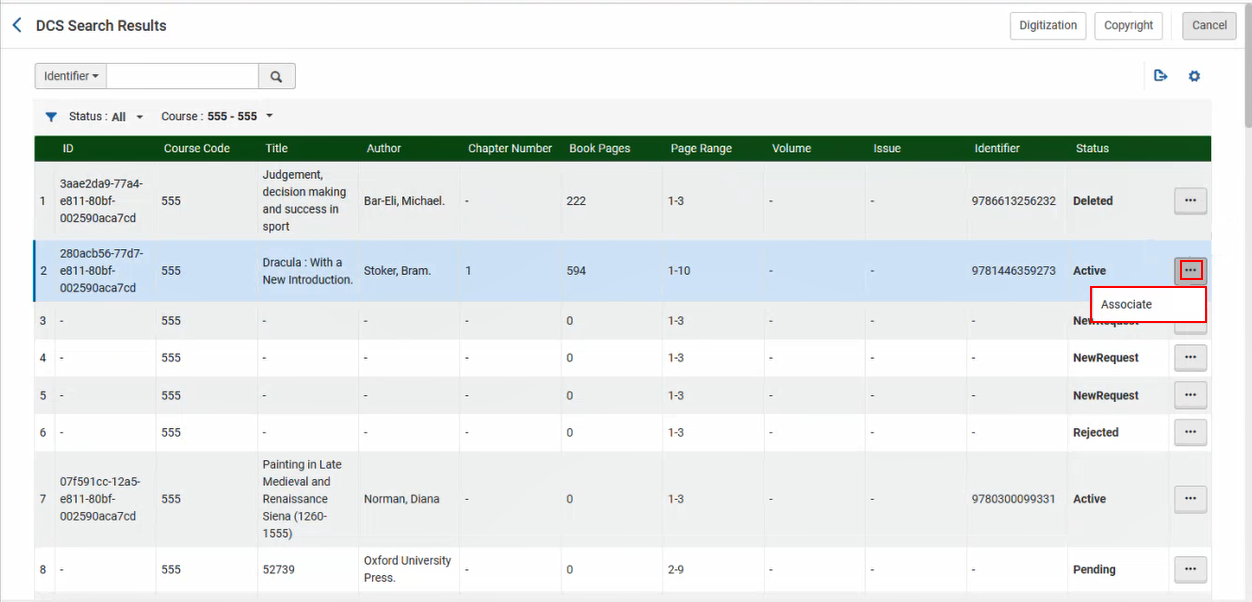
Task: Click the Page Range column header
Action: coord(701,149)
